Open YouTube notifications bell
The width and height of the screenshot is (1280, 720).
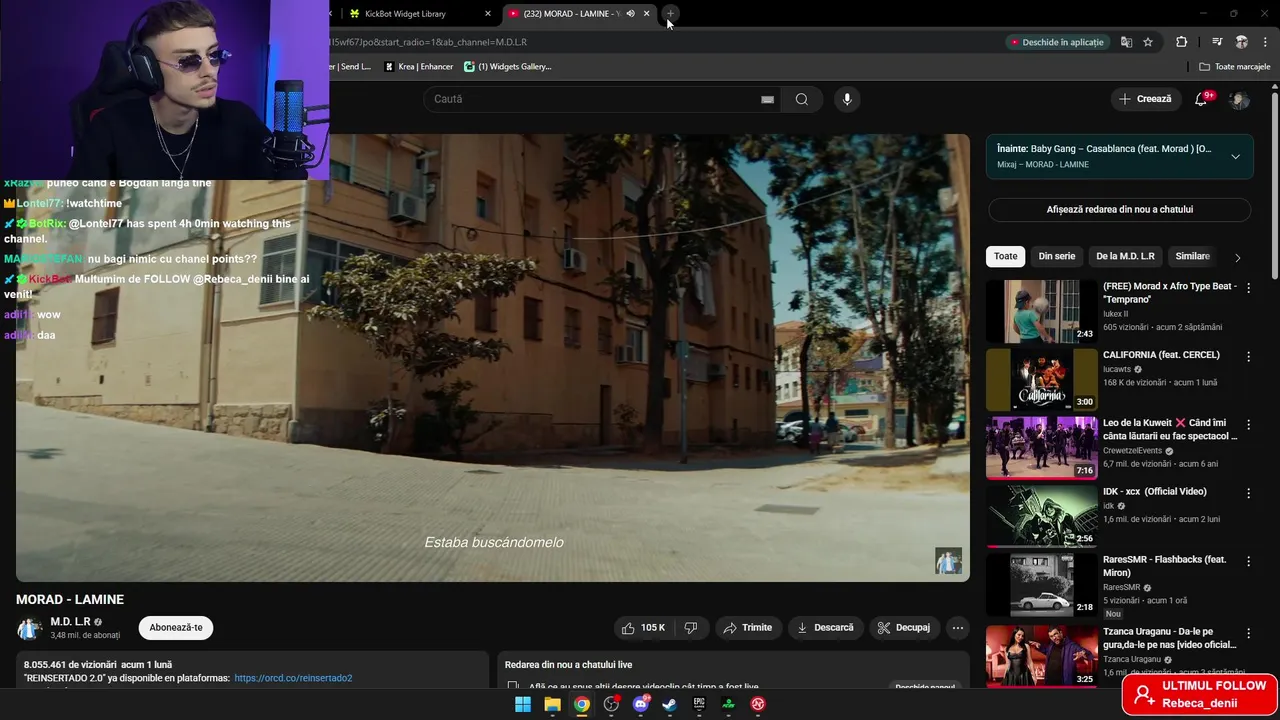(x=1203, y=99)
